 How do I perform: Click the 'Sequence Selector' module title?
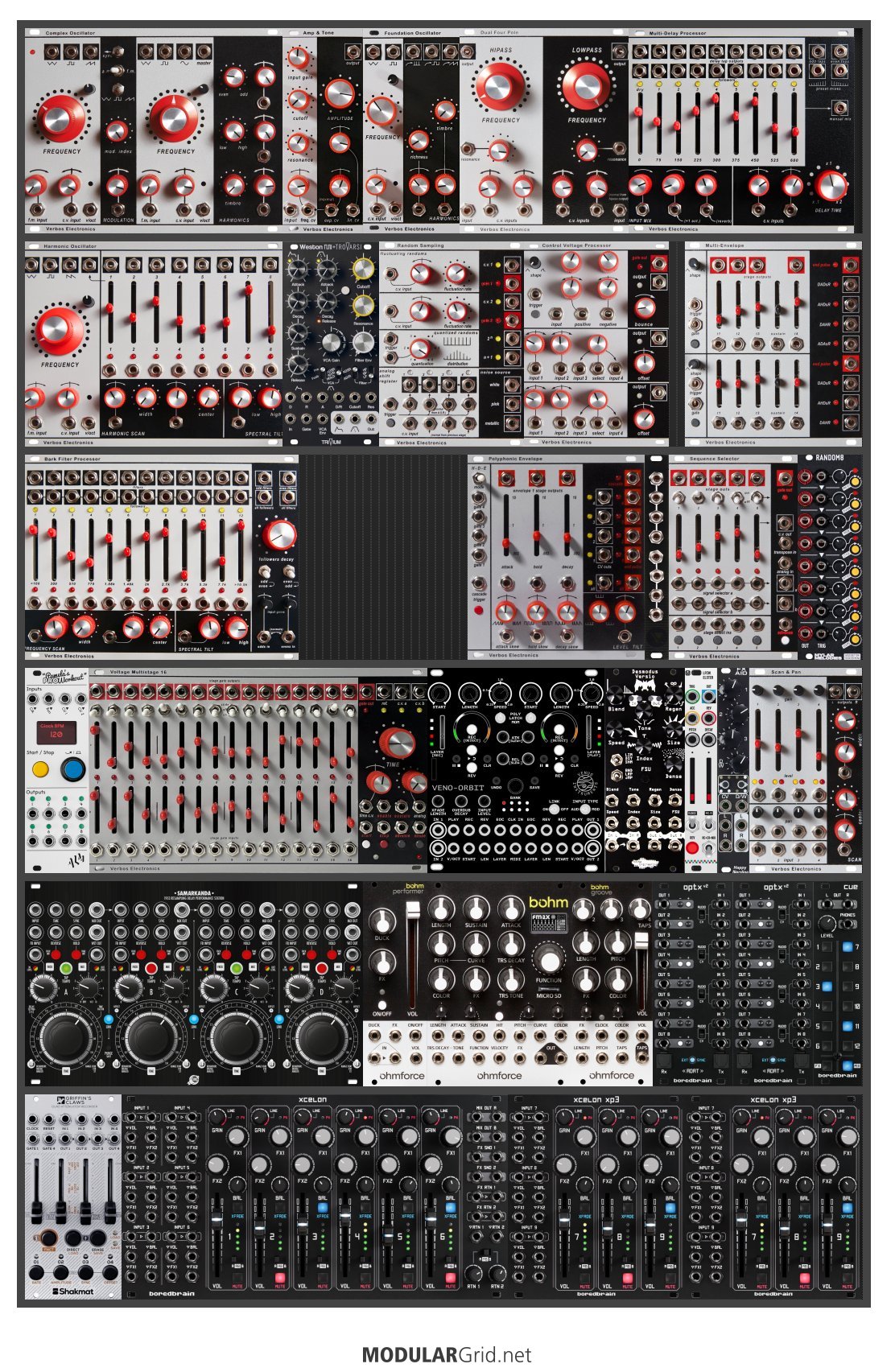click(x=714, y=459)
